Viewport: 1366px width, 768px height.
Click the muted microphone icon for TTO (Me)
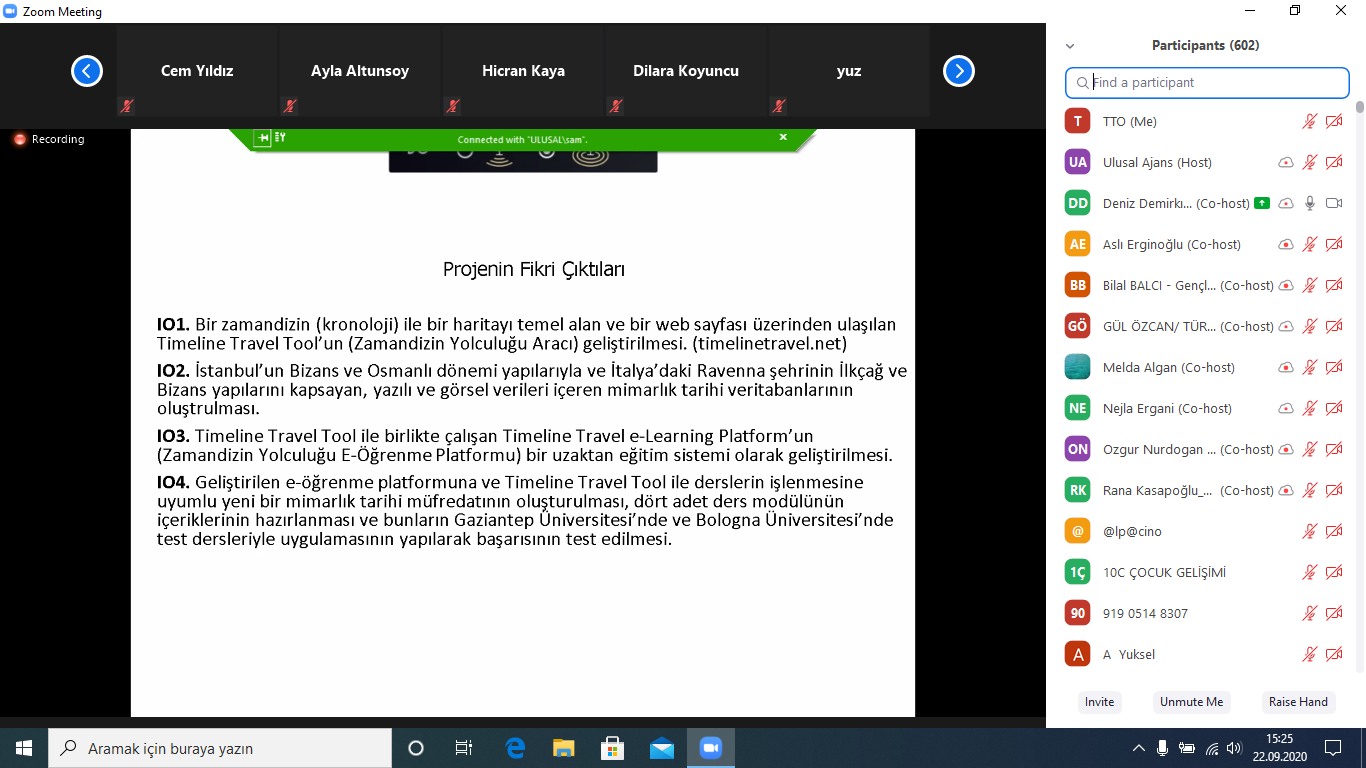(1309, 122)
